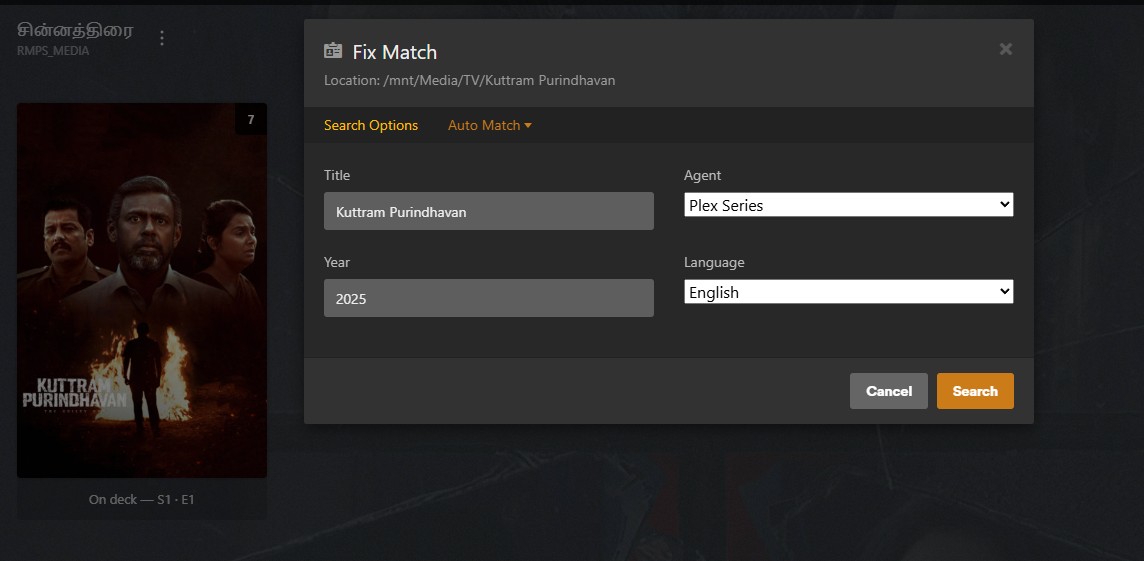1144x561 pixels.
Task: Click the On deck S1 E1 label
Action: click(x=142, y=499)
